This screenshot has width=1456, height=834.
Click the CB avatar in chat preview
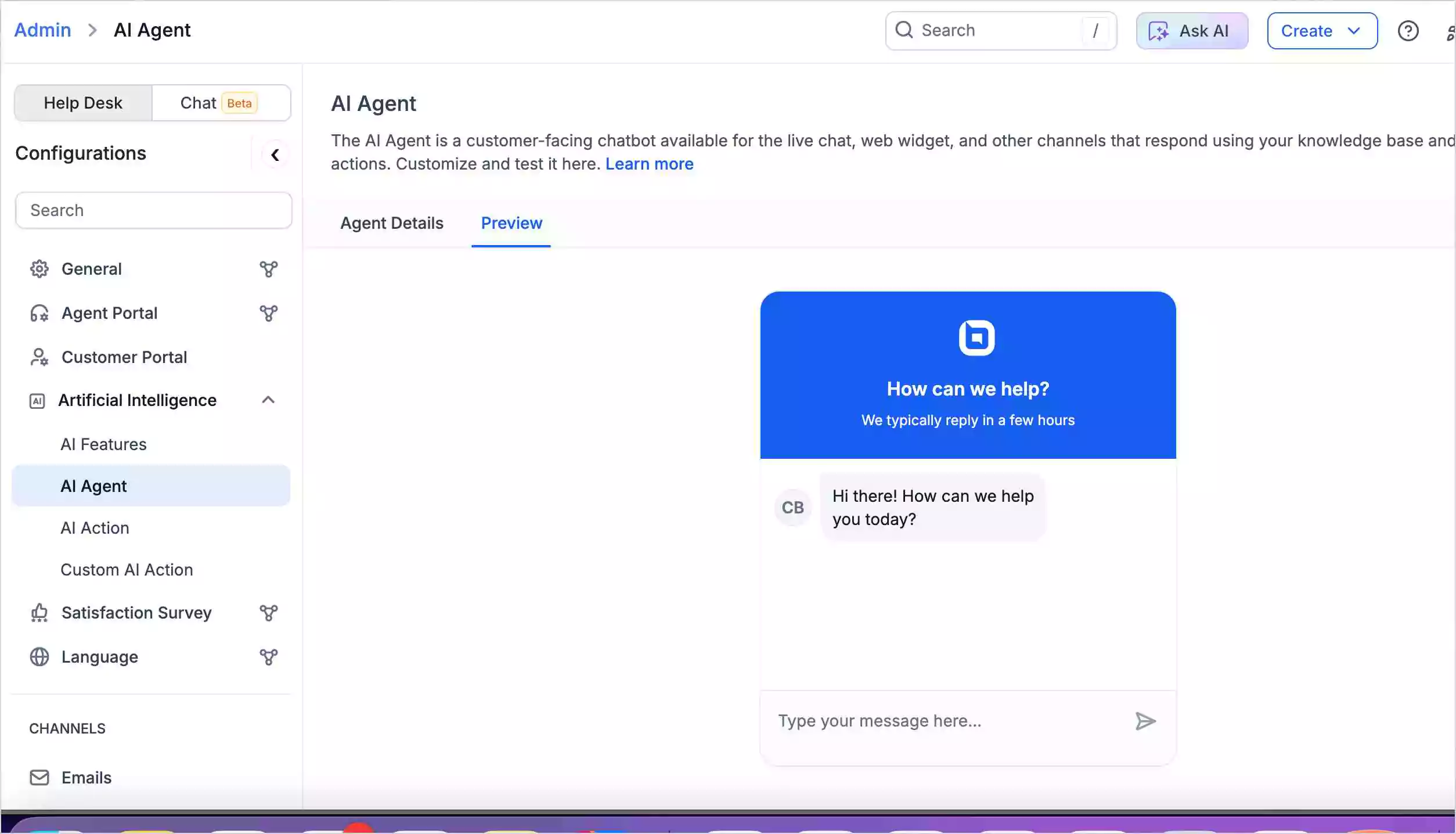792,508
